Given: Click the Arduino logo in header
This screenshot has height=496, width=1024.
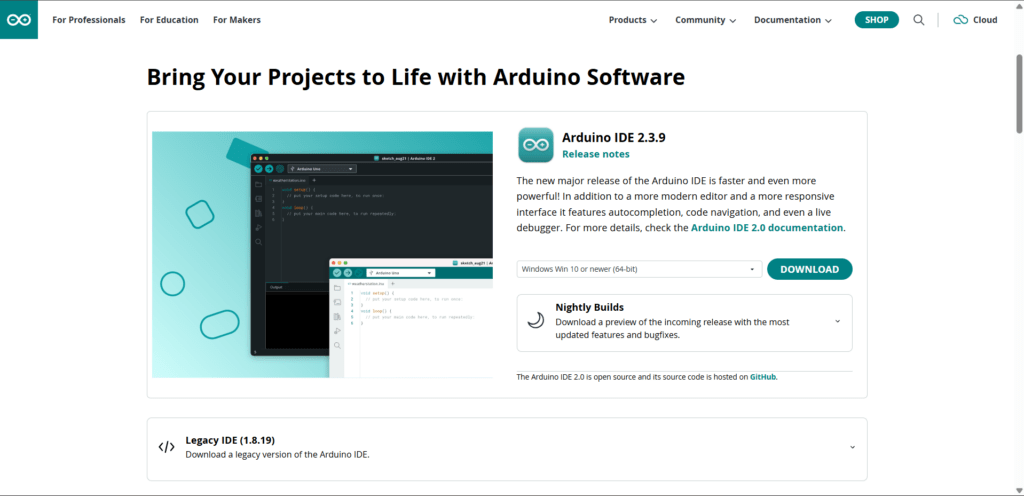Looking at the screenshot, I should (x=19, y=20).
